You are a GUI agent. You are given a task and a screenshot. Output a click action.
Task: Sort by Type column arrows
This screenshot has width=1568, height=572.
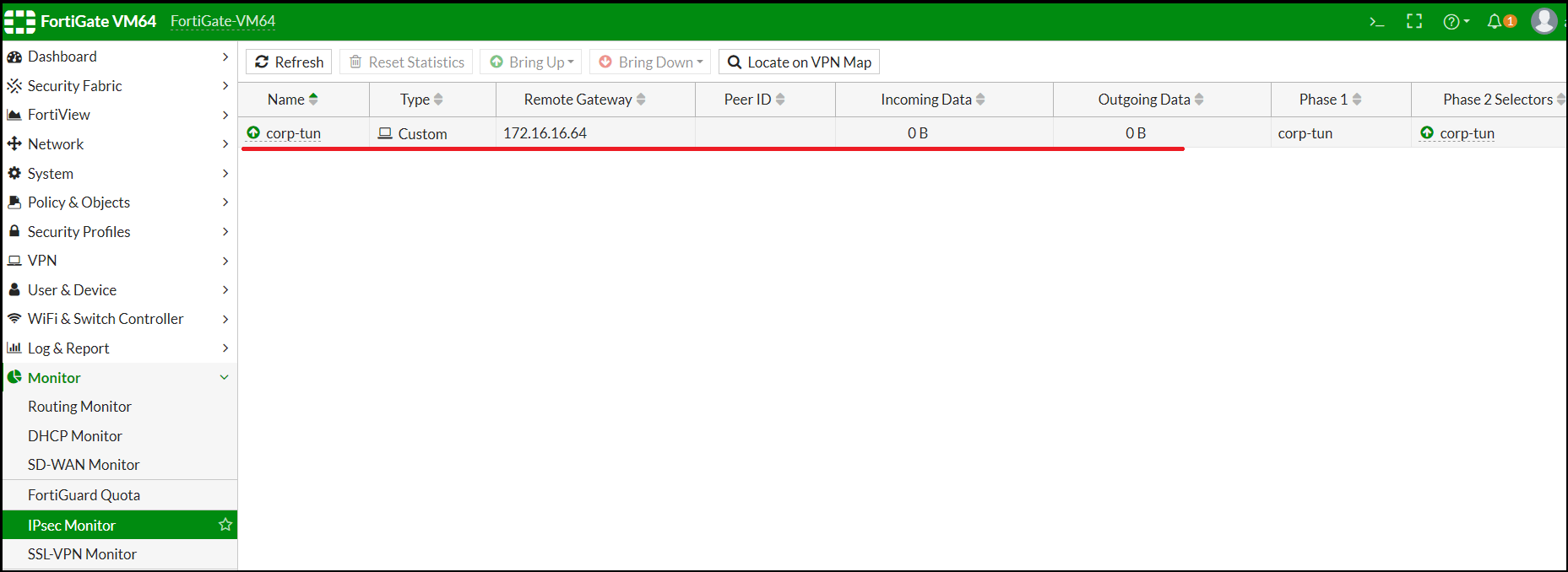(438, 100)
